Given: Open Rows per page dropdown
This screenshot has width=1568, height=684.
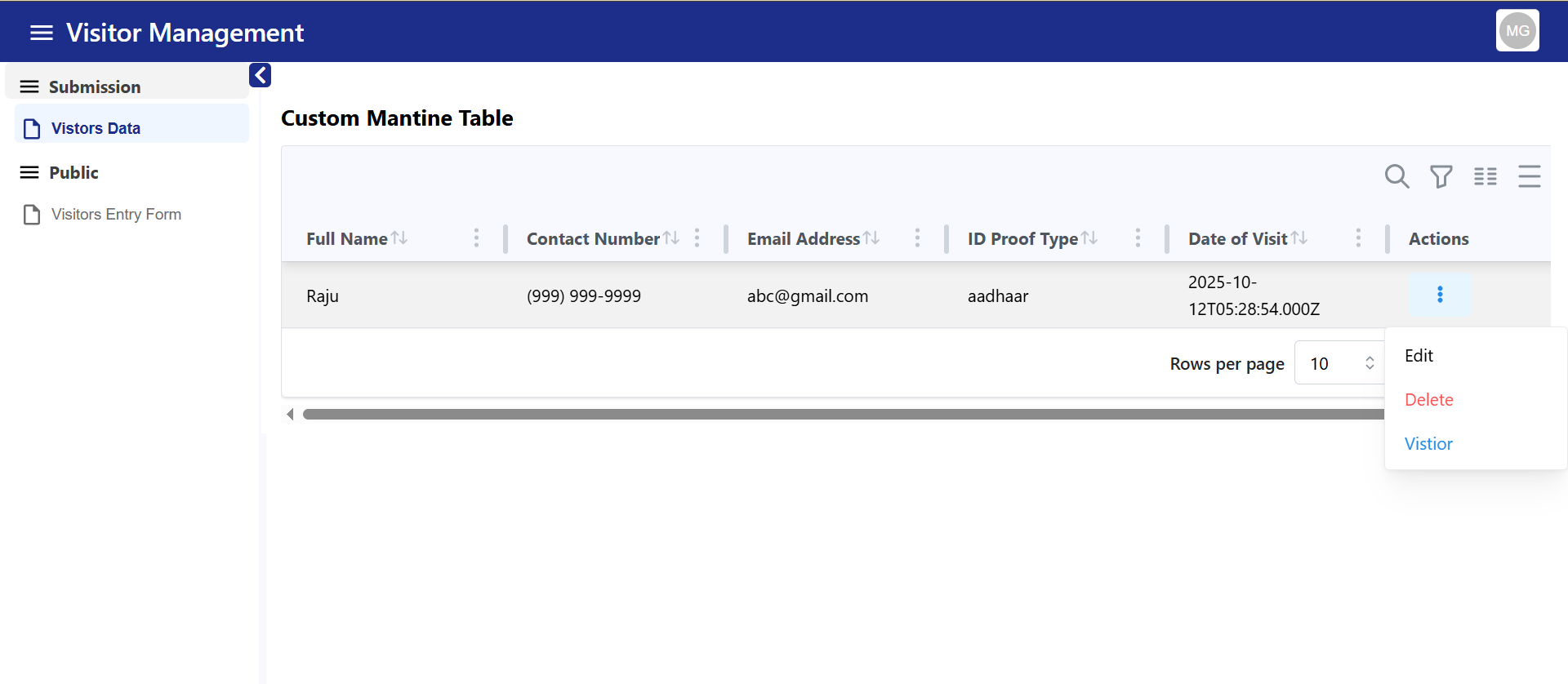Looking at the screenshot, I should tap(1340, 364).
